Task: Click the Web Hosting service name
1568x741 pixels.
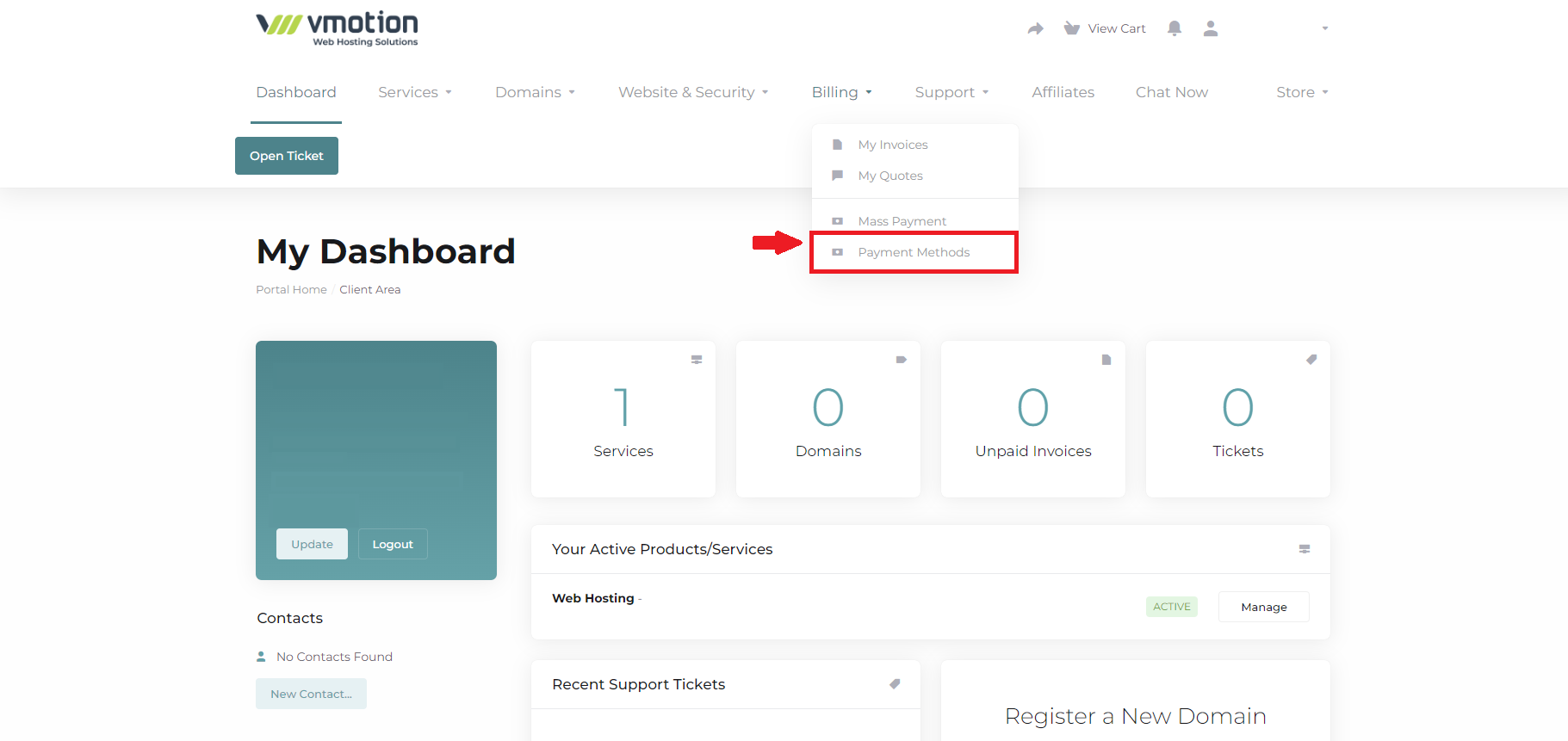Action: [x=593, y=598]
